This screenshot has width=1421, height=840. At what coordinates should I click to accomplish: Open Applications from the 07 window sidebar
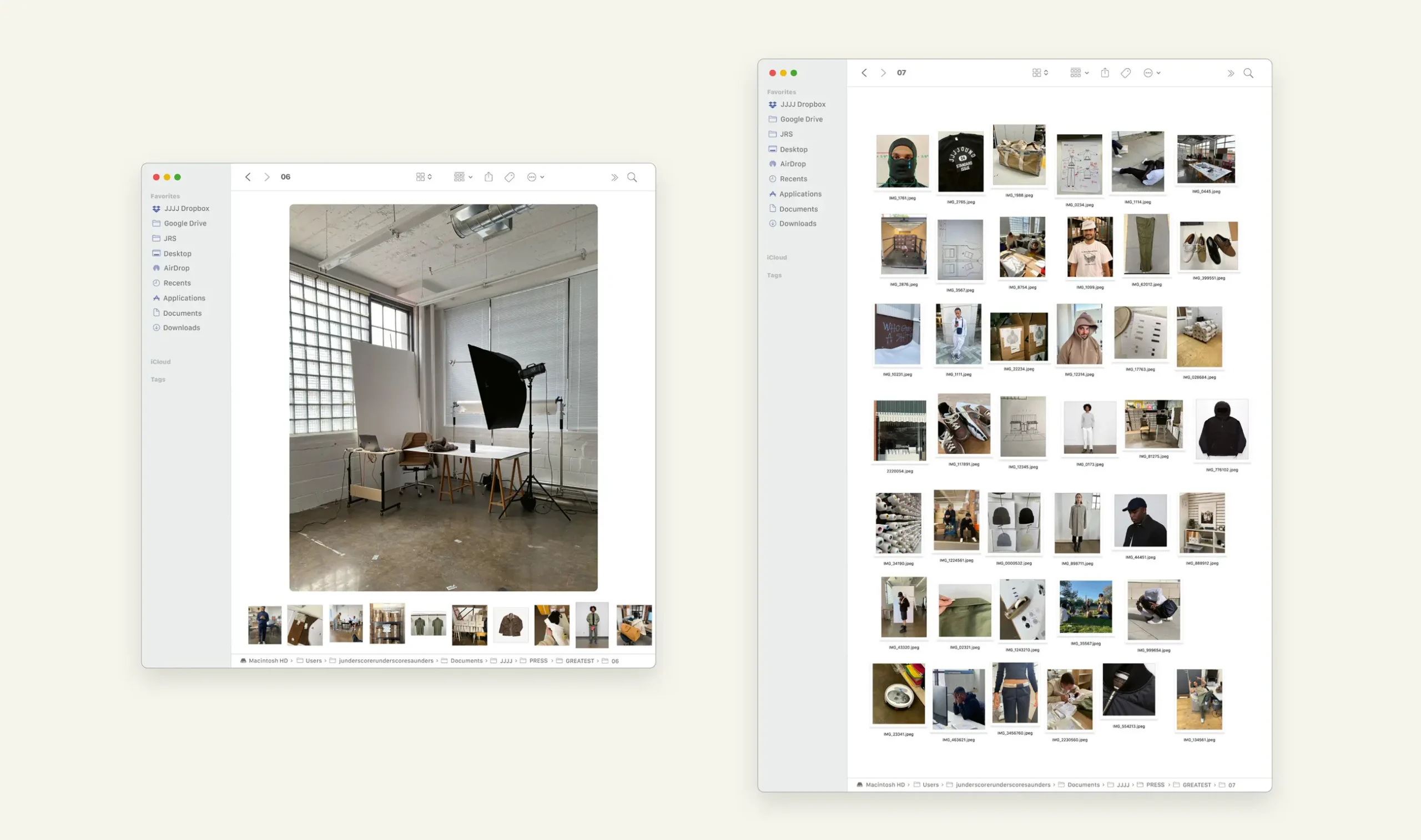point(799,194)
